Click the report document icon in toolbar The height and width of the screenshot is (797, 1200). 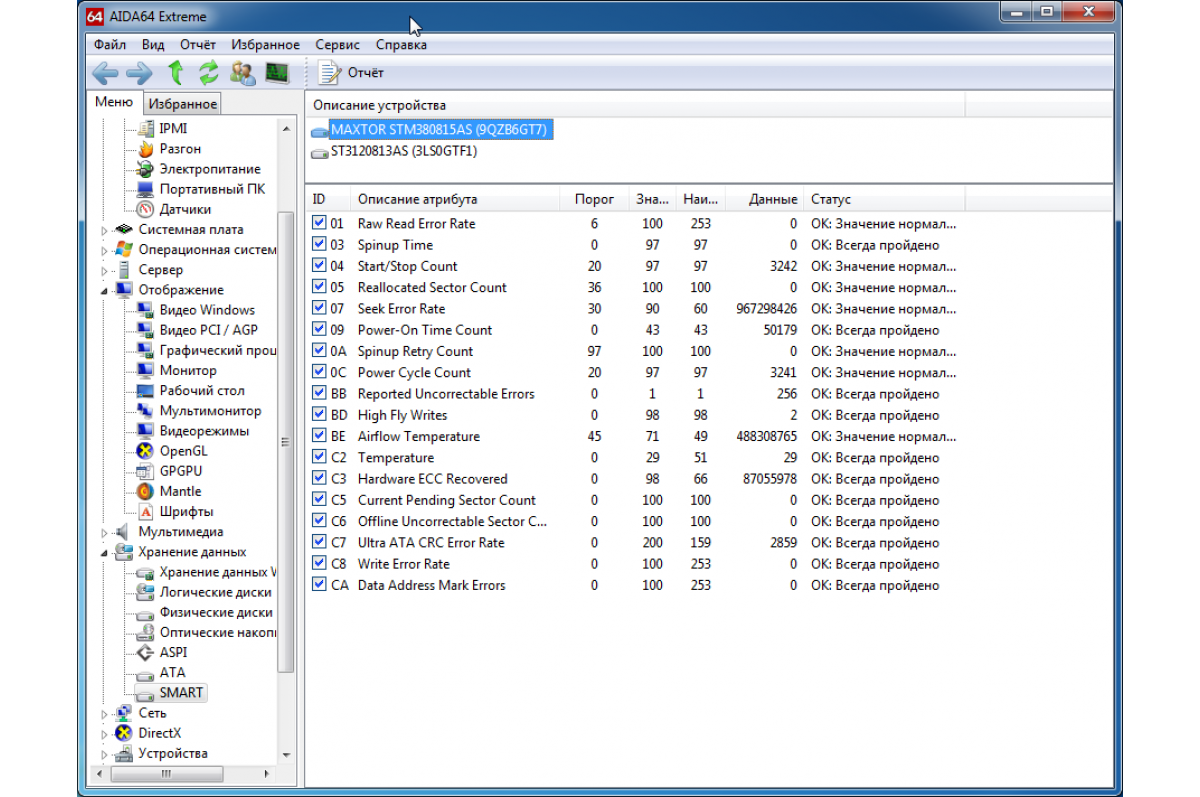click(328, 72)
